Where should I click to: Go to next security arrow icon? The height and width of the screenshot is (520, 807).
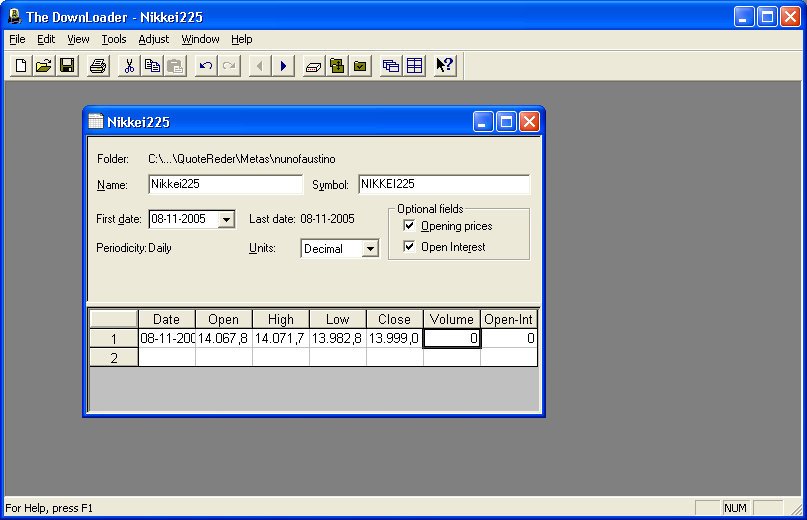click(x=283, y=66)
